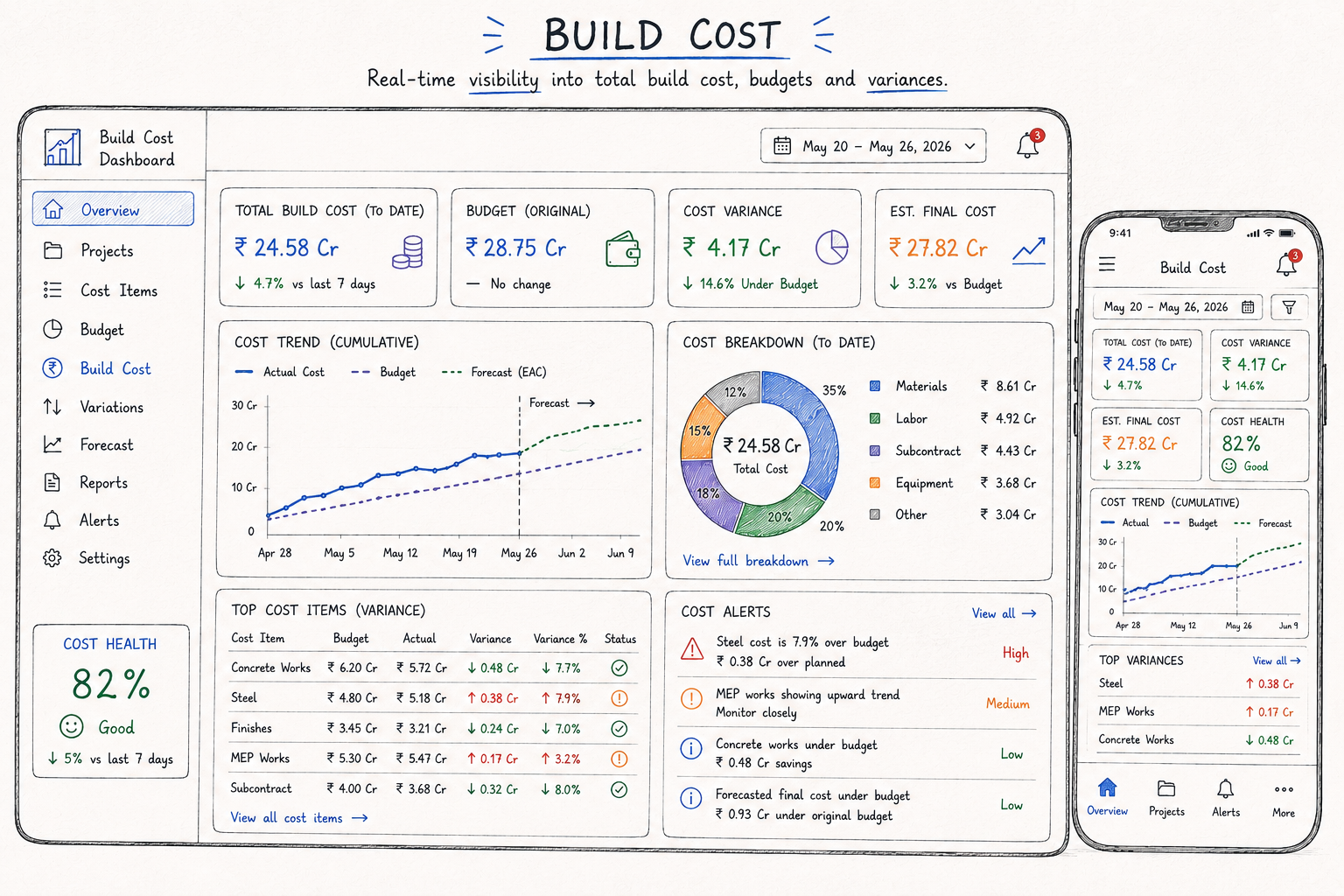Open the Budget sidebar item
The width and height of the screenshot is (1344, 896).
[84, 330]
